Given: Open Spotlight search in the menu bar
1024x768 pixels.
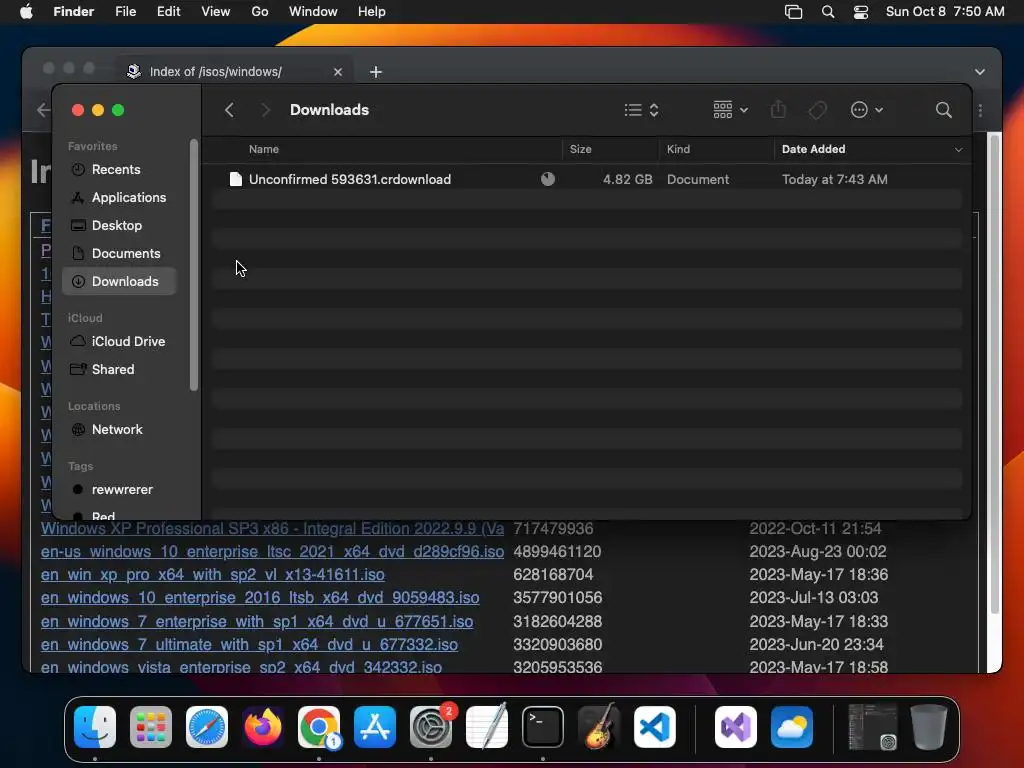Looking at the screenshot, I should [827, 12].
